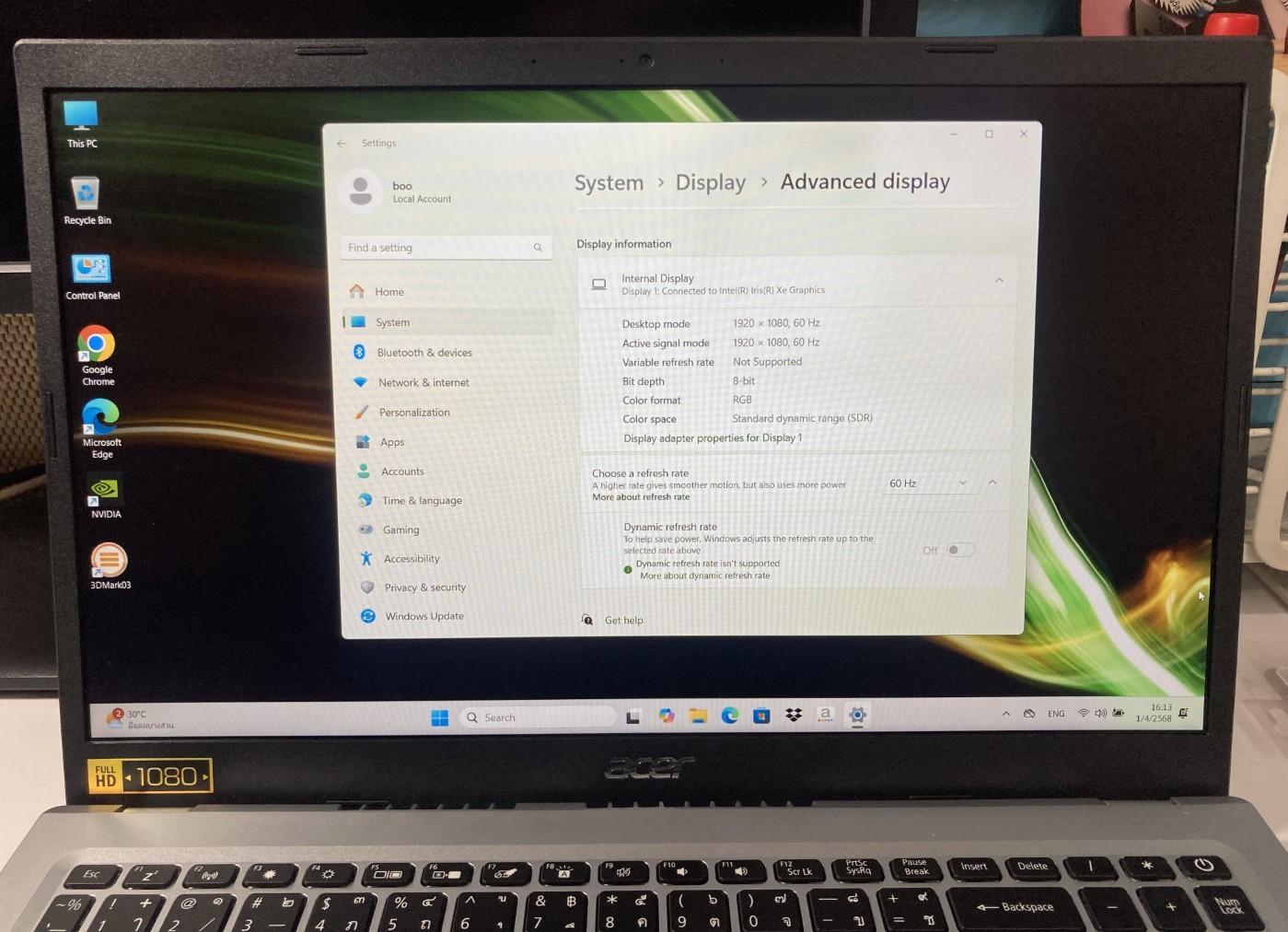Open the Recycle Bin desktop icon
Screen dimensions: 1288x932
(86, 194)
